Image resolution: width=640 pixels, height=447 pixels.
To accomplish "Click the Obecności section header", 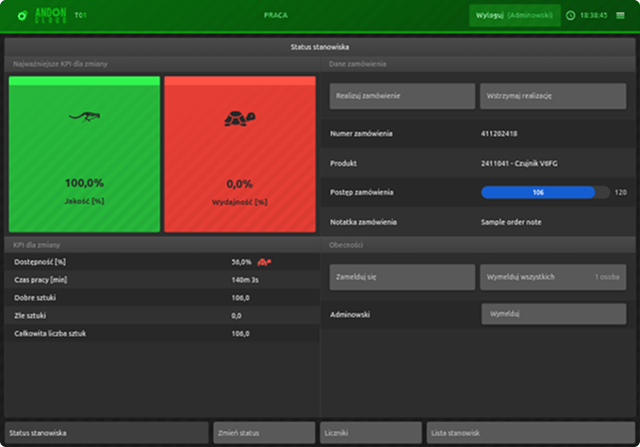I will pos(346,245).
